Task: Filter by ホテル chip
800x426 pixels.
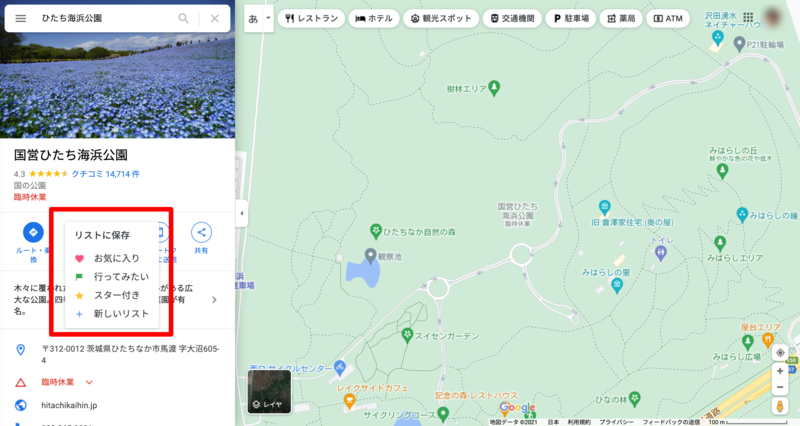Action: click(374, 18)
